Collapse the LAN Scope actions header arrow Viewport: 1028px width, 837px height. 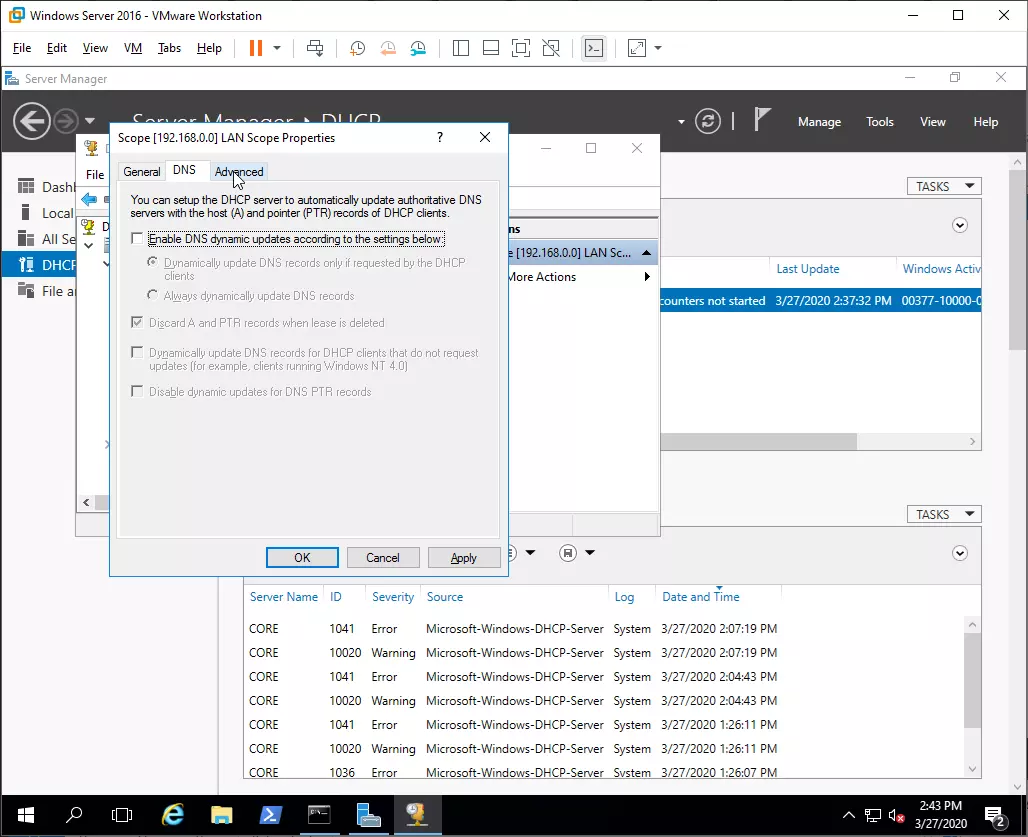[646, 252]
